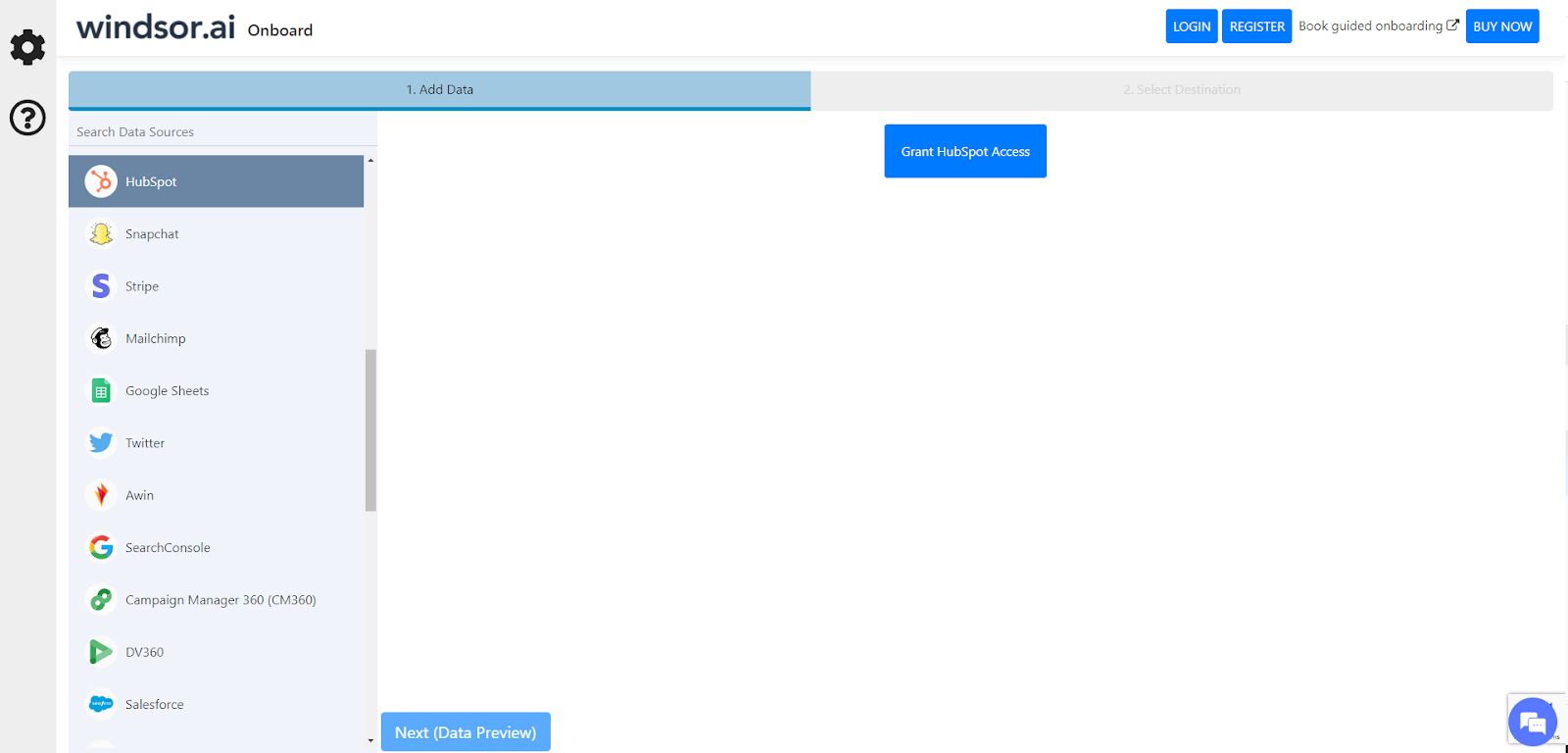This screenshot has width=1568, height=753.
Task: Click the LOGIN button
Action: click(1192, 26)
